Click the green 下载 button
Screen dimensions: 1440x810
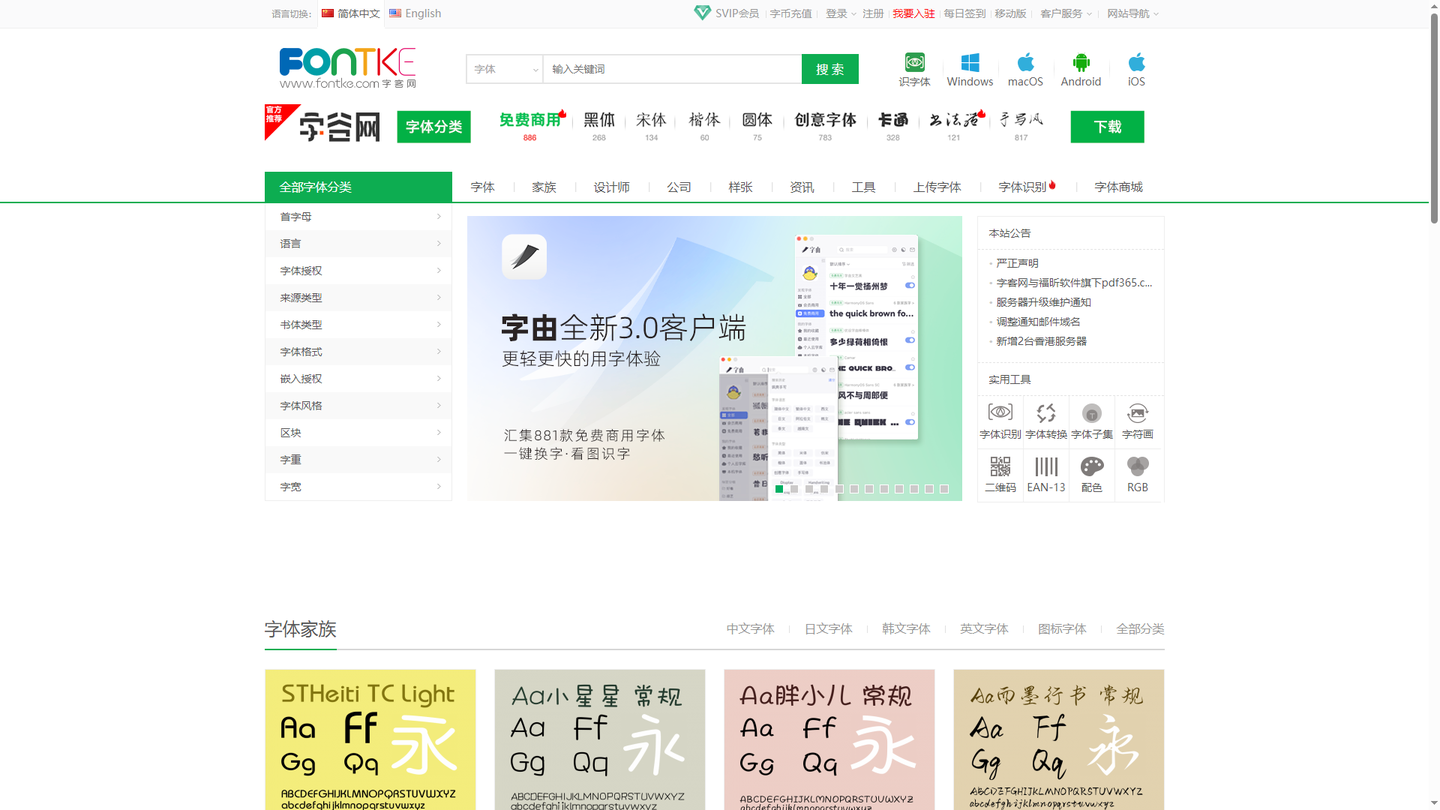pyautogui.click(x=1107, y=127)
